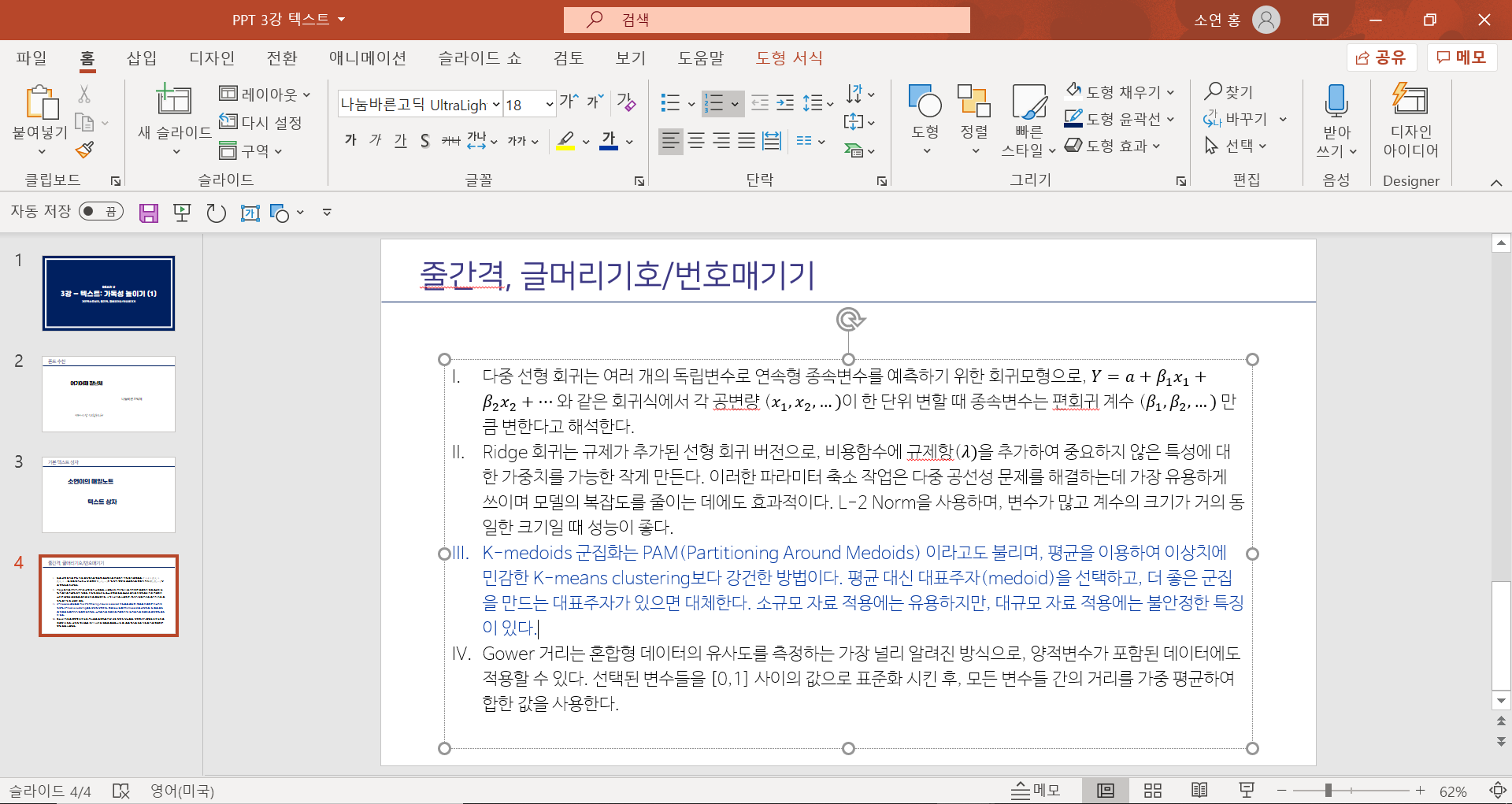Click the Dictate (받아쓰기) microphone icon
This screenshot has height=804, width=1512.
point(1336,101)
